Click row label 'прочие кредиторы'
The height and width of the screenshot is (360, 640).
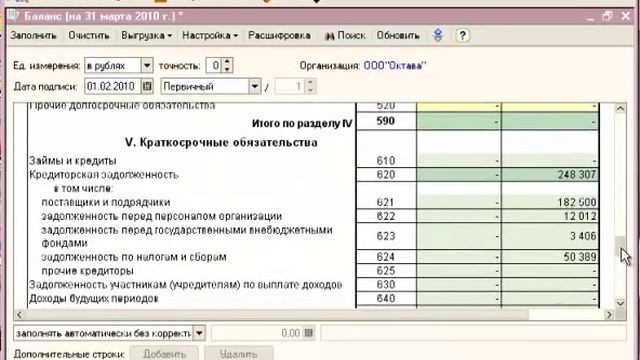tap(87, 271)
